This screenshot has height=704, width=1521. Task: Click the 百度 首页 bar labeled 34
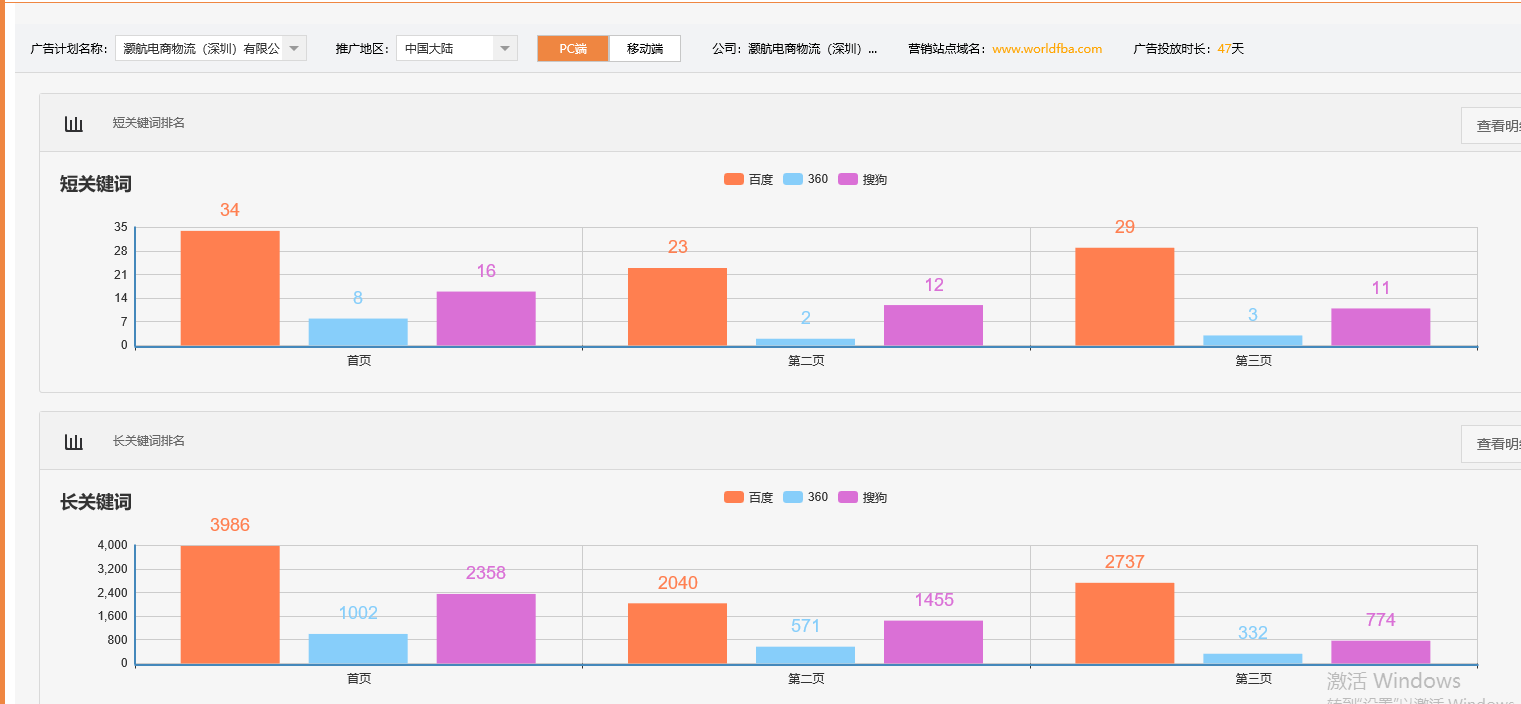230,288
